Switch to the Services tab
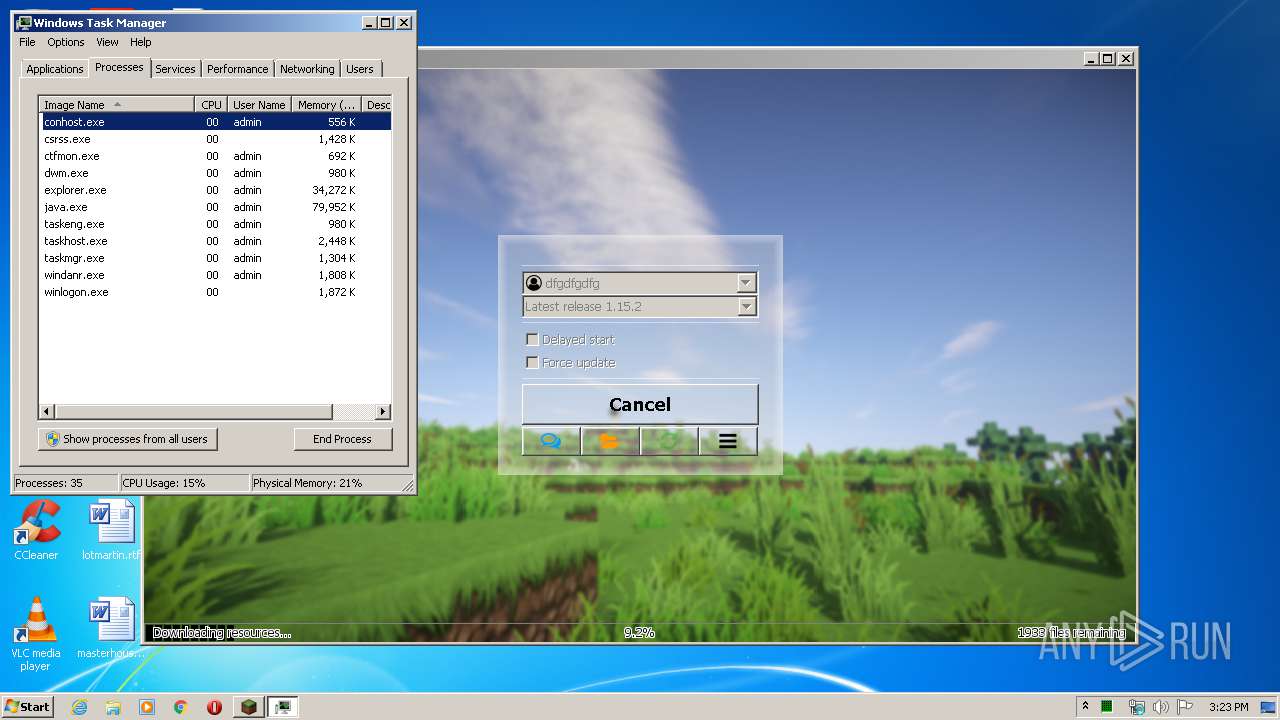1280x720 pixels. pyautogui.click(x=175, y=69)
